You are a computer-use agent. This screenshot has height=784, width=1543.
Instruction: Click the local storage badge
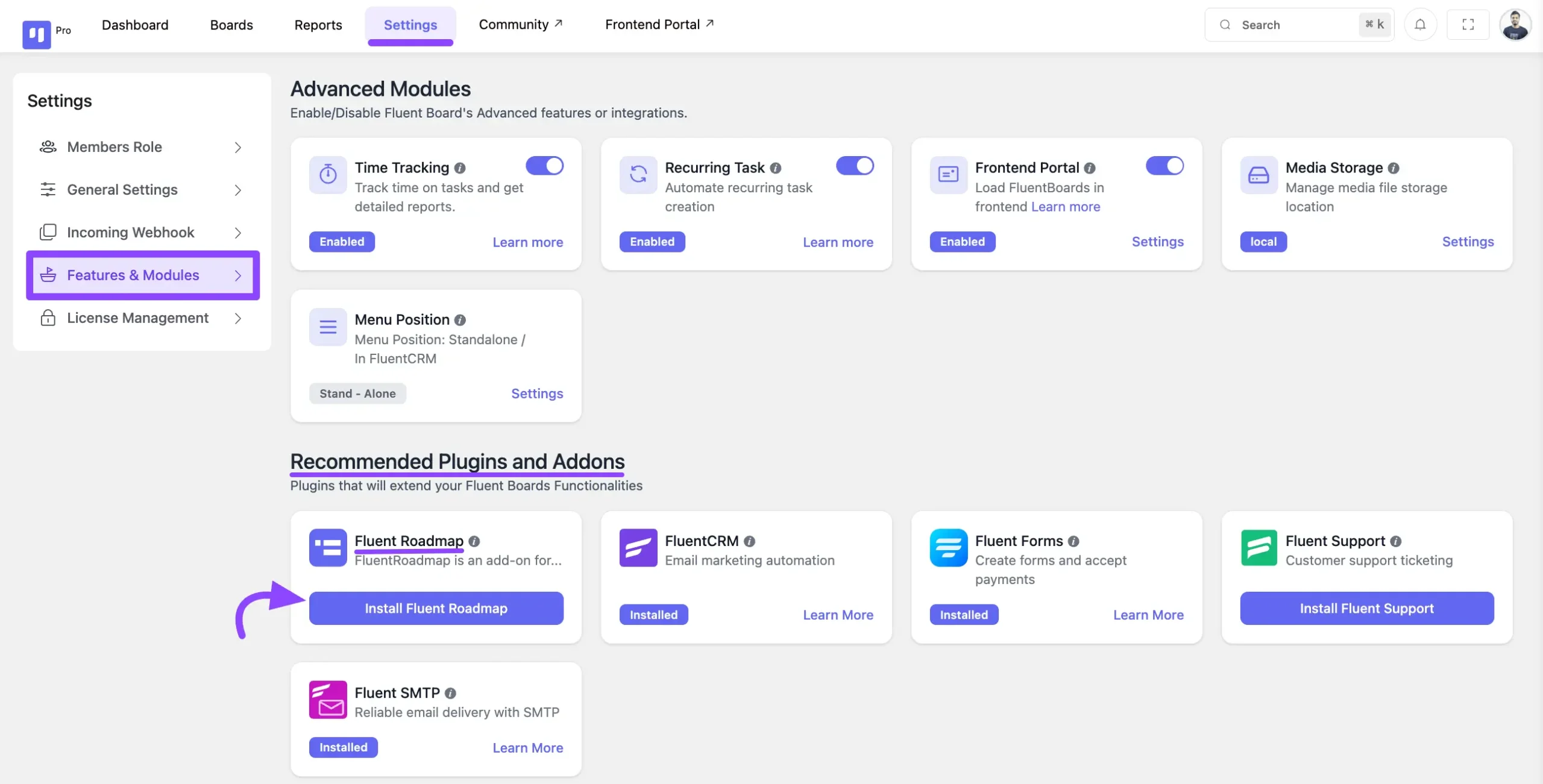point(1263,242)
